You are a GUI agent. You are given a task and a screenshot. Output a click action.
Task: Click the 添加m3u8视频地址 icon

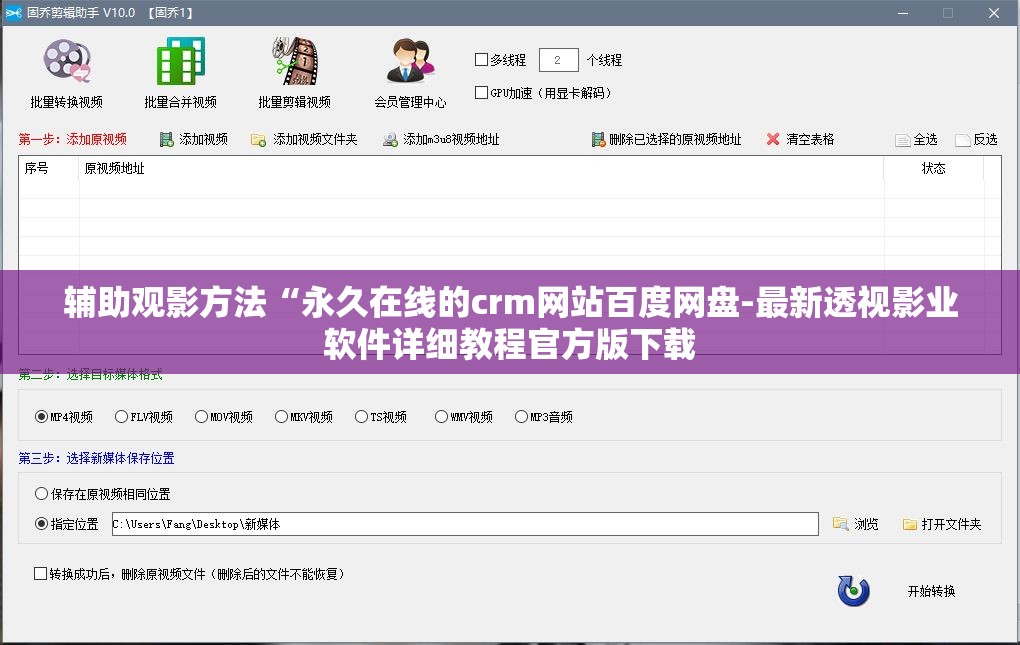tap(390, 139)
